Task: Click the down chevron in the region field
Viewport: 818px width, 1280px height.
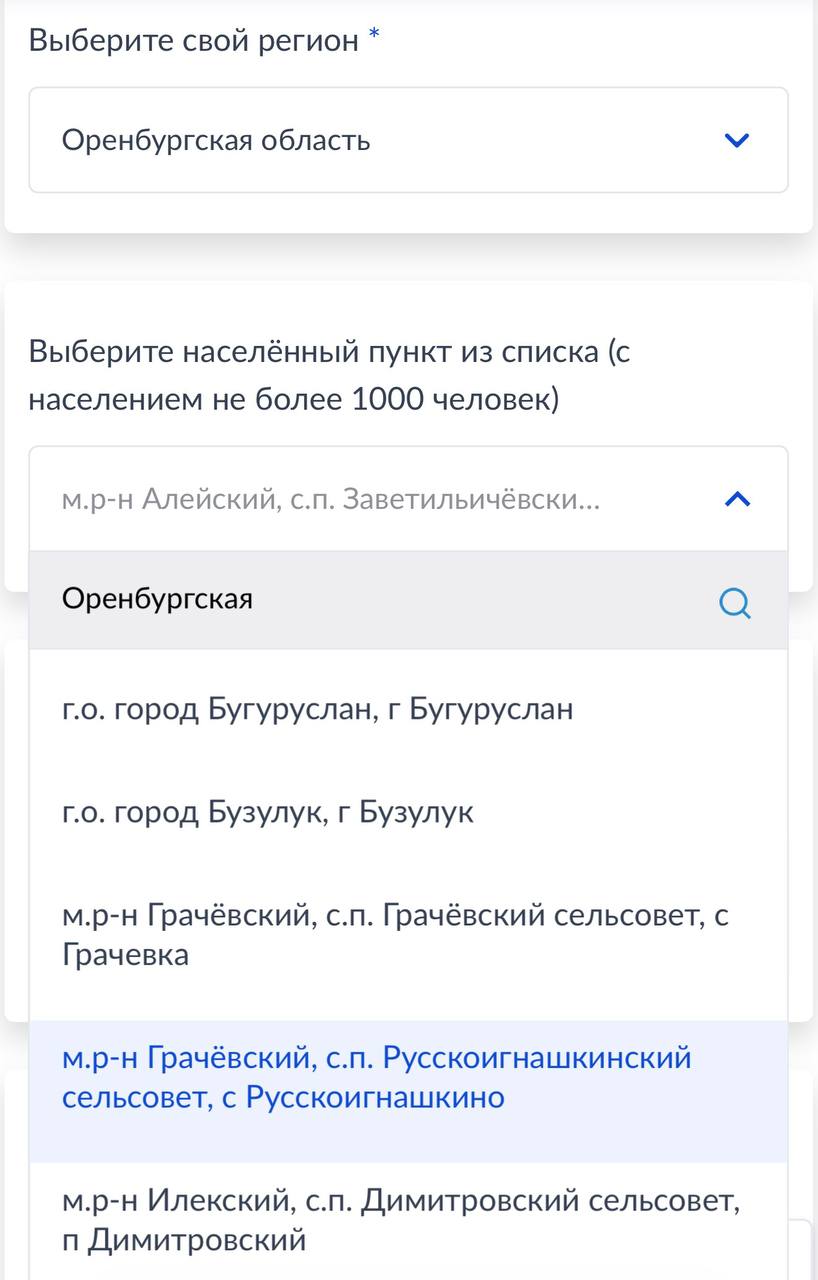Action: [737, 140]
